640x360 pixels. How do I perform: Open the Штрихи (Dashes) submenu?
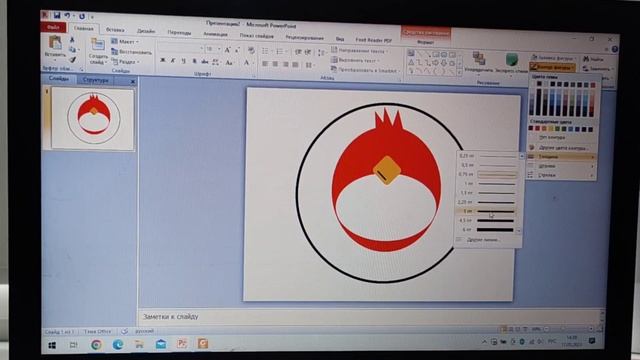pyautogui.click(x=562, y=166)
